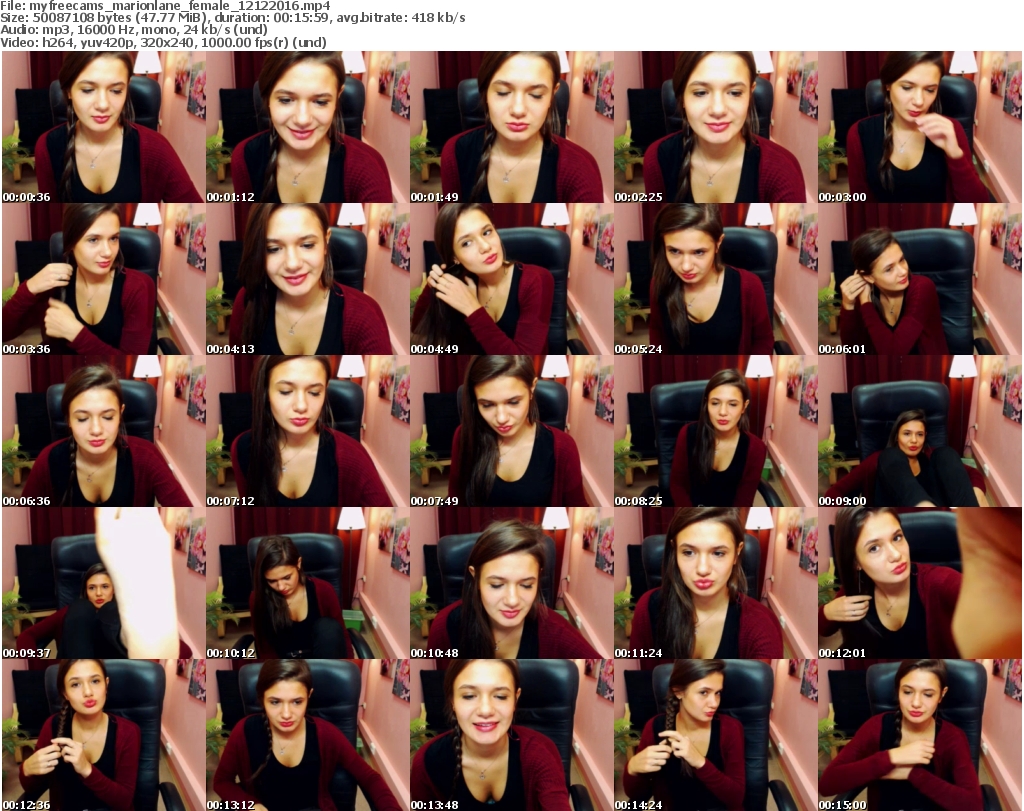Click the 'File:' name header line
Viewport: 1024px width, 811px height.
click(165, 6)
